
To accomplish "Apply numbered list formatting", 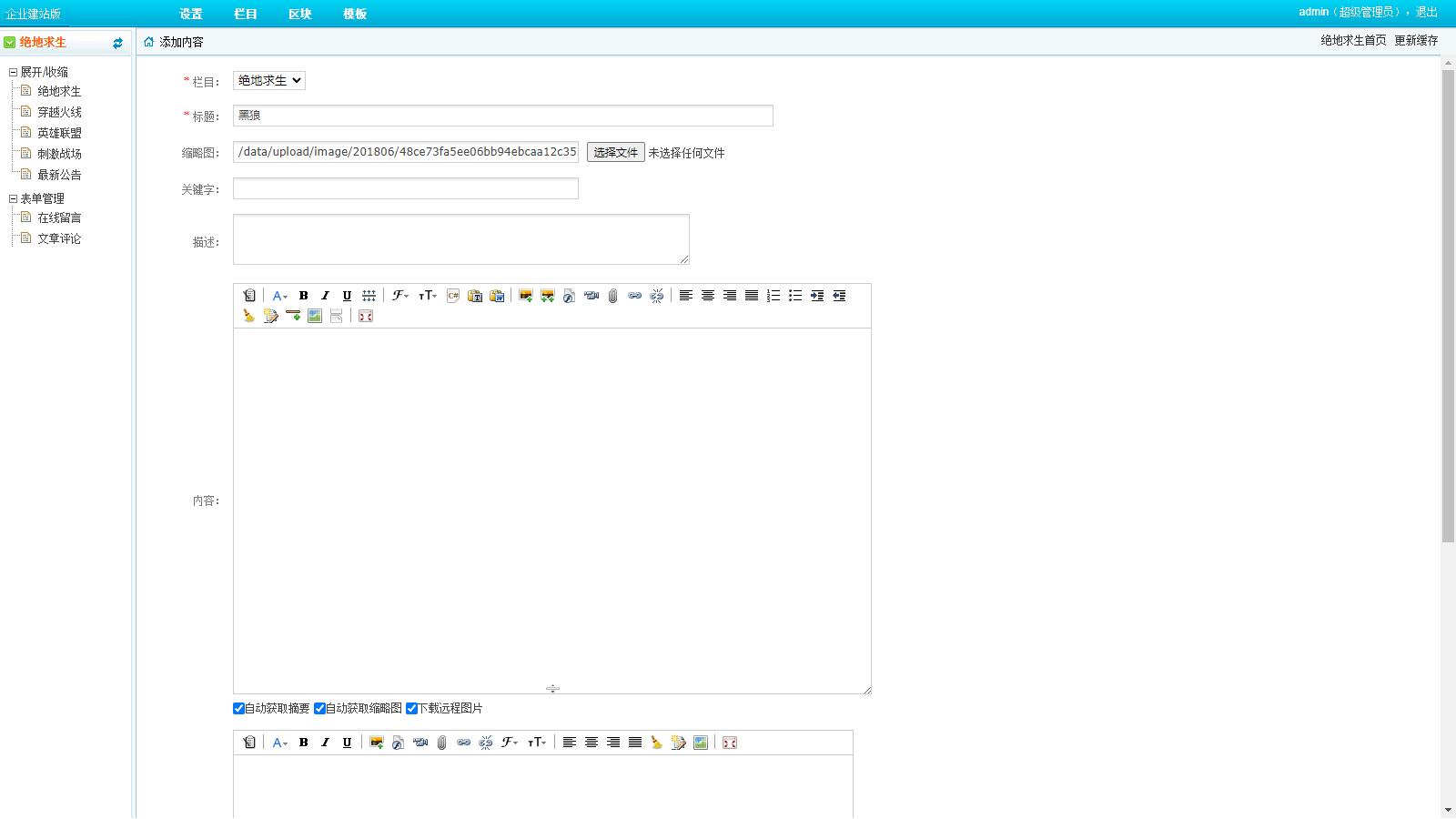I will [773, 296].
